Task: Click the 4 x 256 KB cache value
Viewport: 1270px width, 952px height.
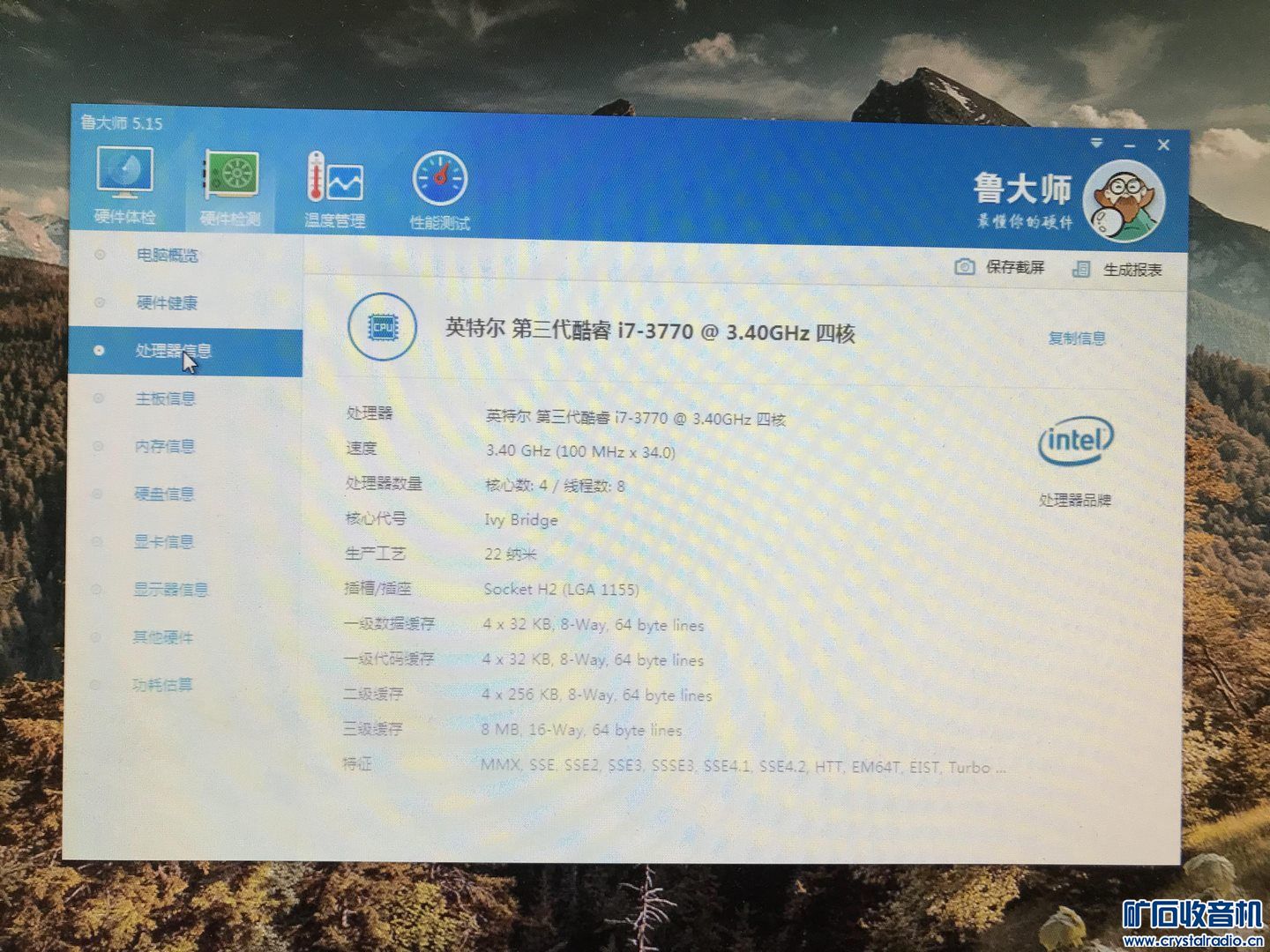Action: pyautogui.click(x=596, y=695)
